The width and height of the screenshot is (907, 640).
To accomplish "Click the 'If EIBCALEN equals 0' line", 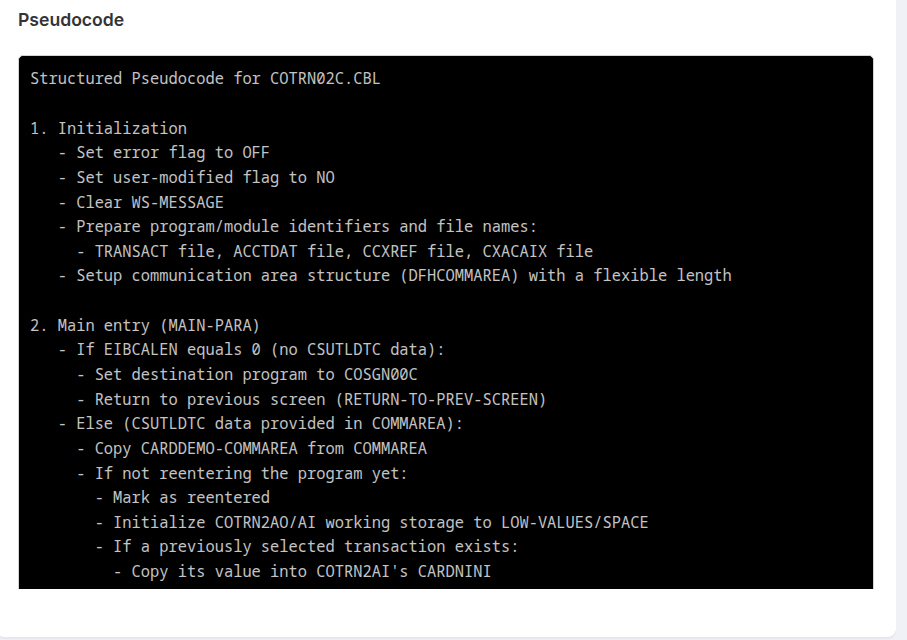I will point(260,349).
